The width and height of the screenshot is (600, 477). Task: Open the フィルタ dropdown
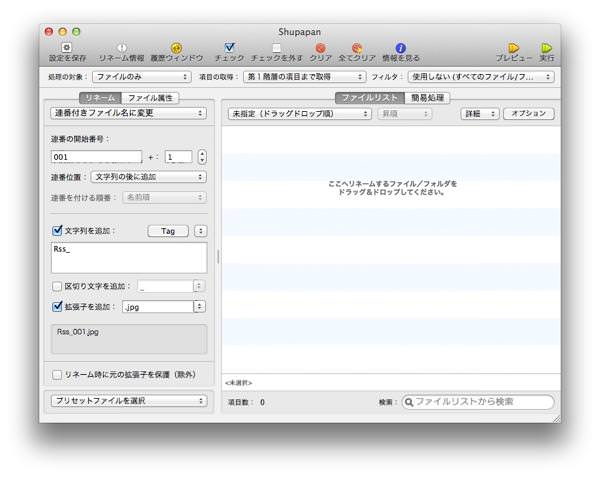click(481, 77)
